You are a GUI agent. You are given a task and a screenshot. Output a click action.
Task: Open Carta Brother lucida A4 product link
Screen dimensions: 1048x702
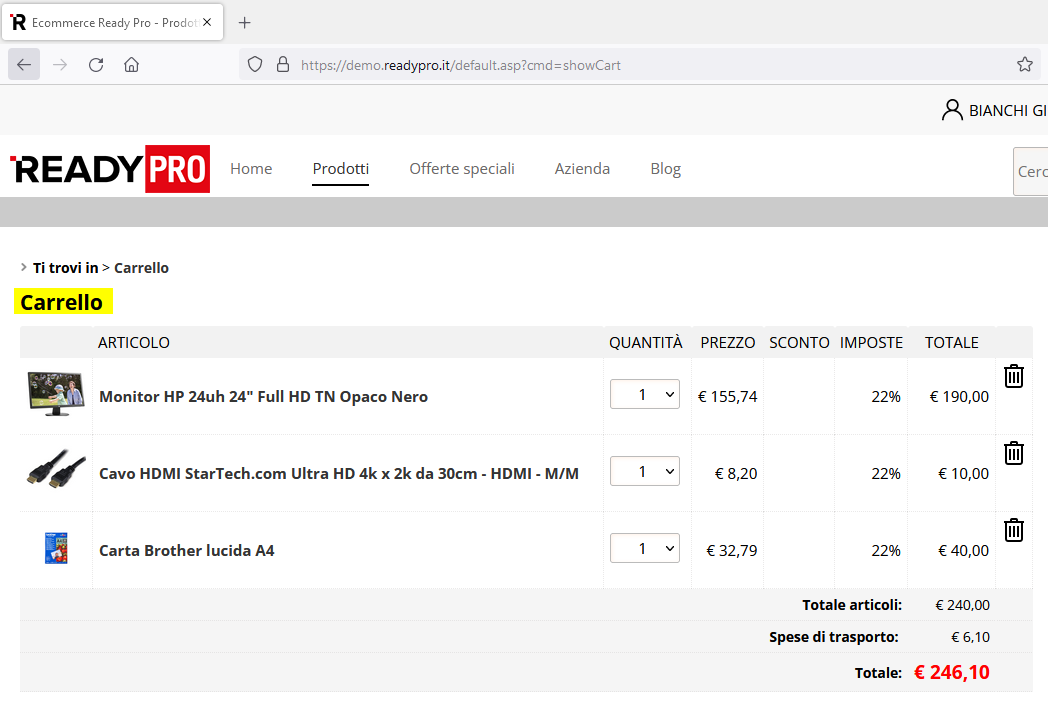pos(186,550)
